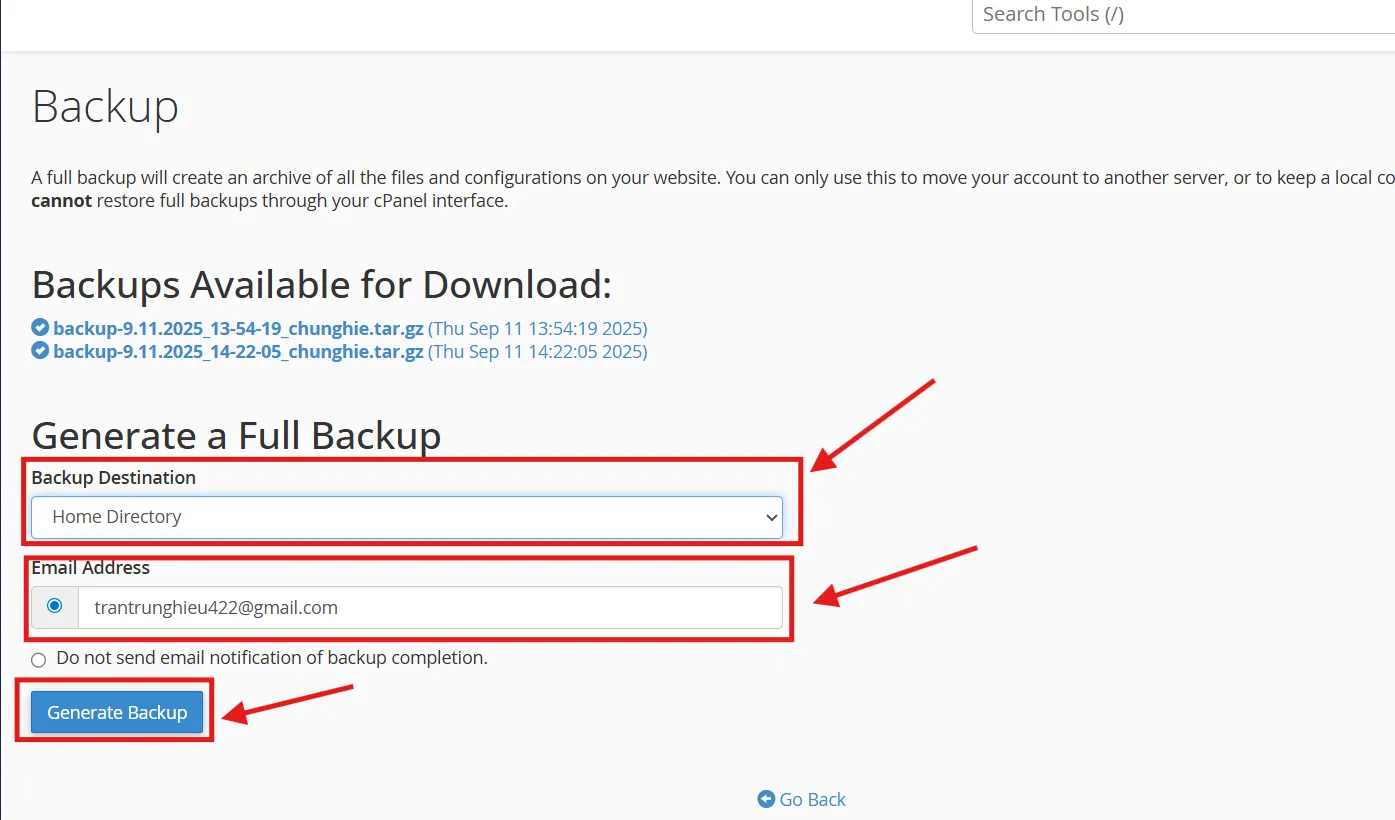Follow the Go Back link text
The image size is (1395, 820).
812,799
